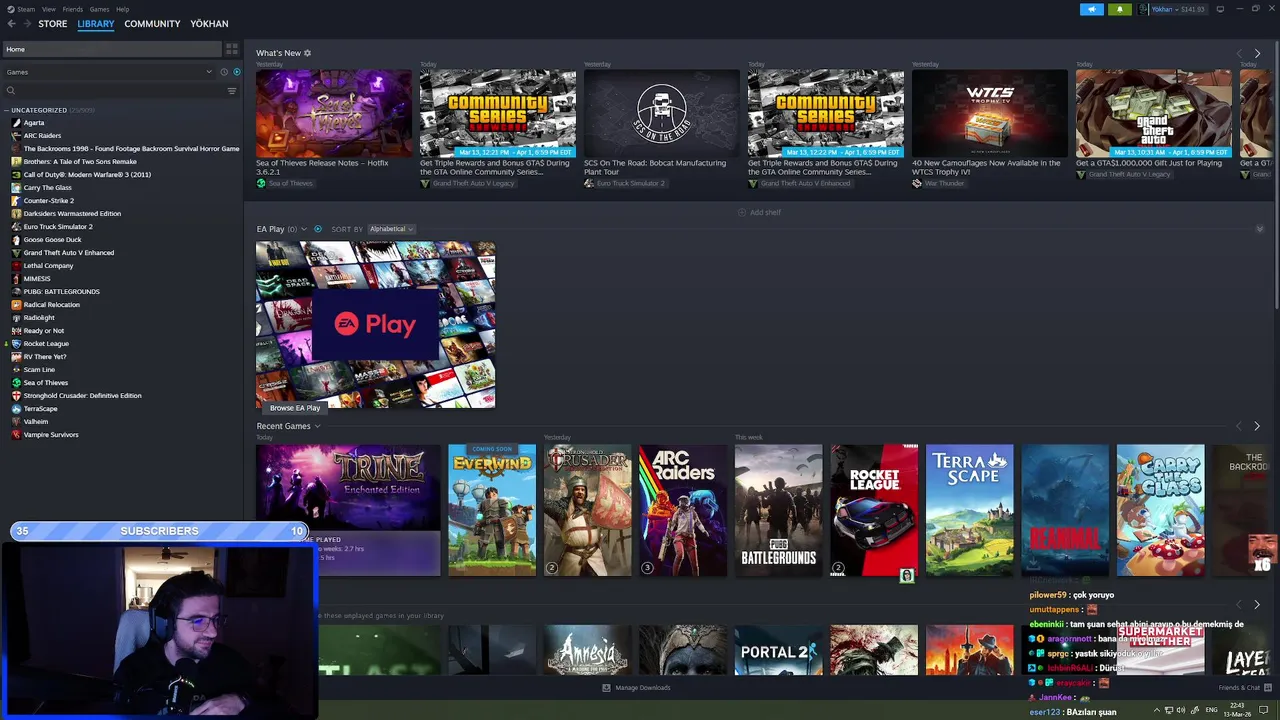Viewport: 1280px width, 720px height.
Task: Open the Games collection dropdown
Action: click(108, 72)
